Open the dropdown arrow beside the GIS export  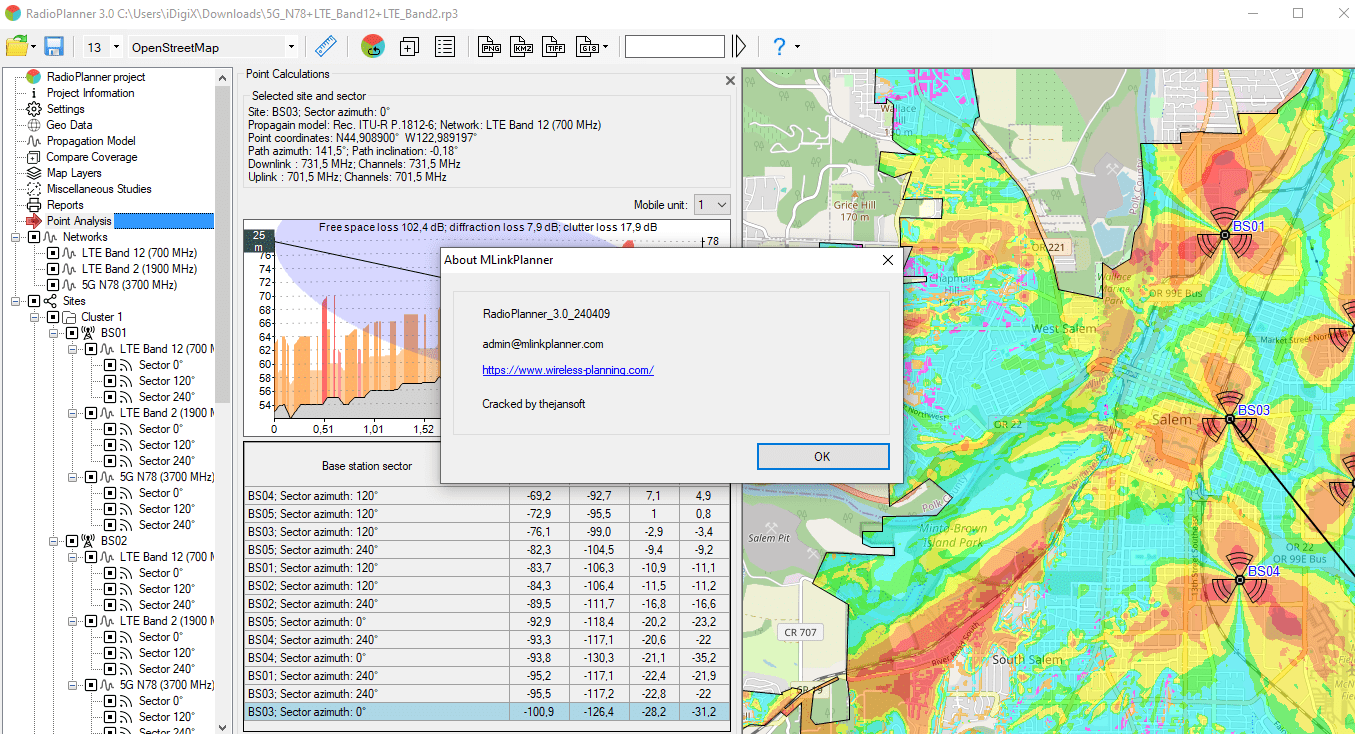(x=605, y=47)
